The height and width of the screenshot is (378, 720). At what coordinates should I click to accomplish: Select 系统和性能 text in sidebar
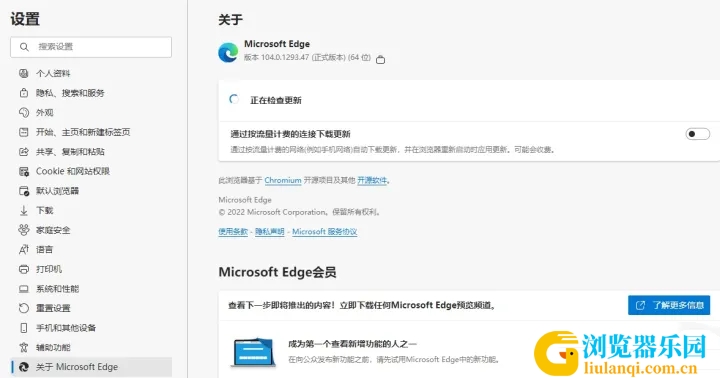click(x=57, y=289)
